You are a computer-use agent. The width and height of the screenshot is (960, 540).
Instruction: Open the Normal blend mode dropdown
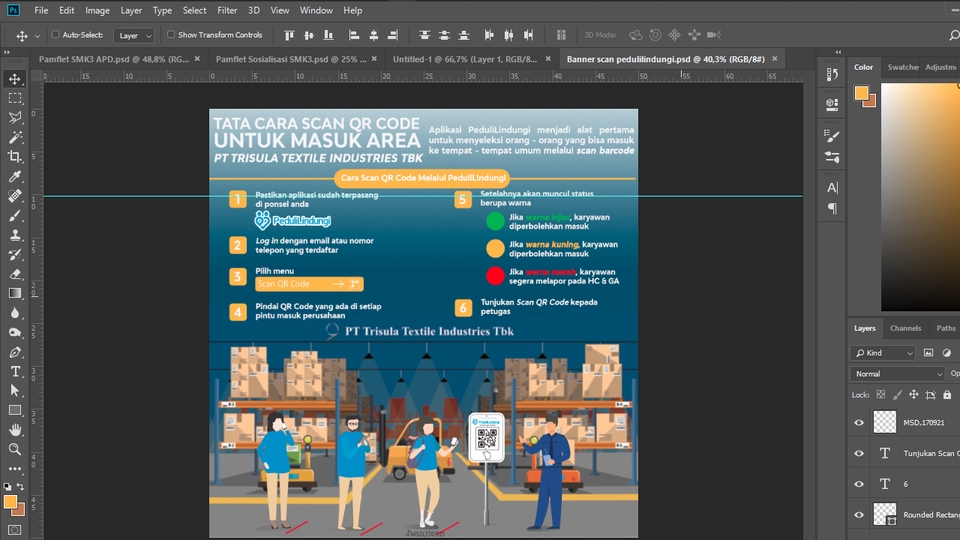pos(898,373)
